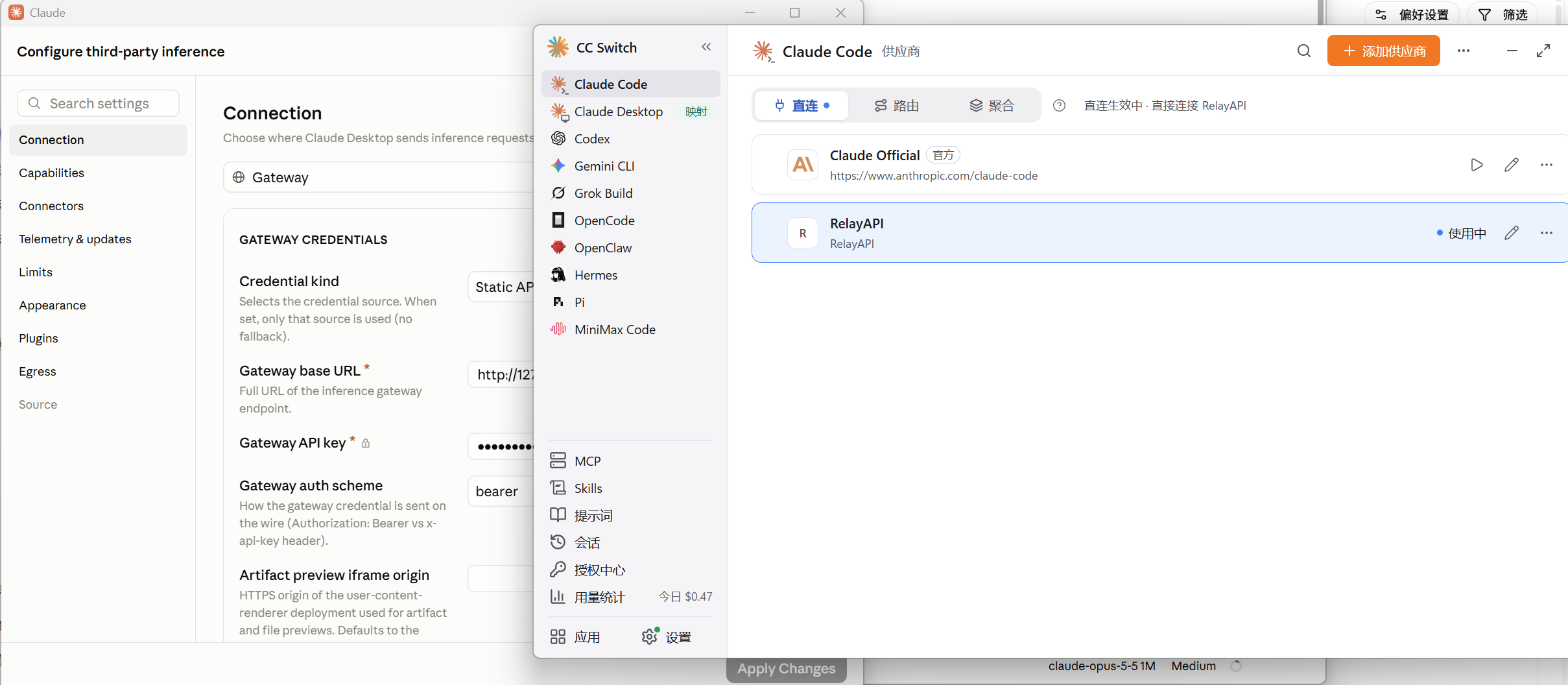Select Codex in the CC Switch sidebar
The height and width of the screenshot is (685, 1568).
[630, 139]
